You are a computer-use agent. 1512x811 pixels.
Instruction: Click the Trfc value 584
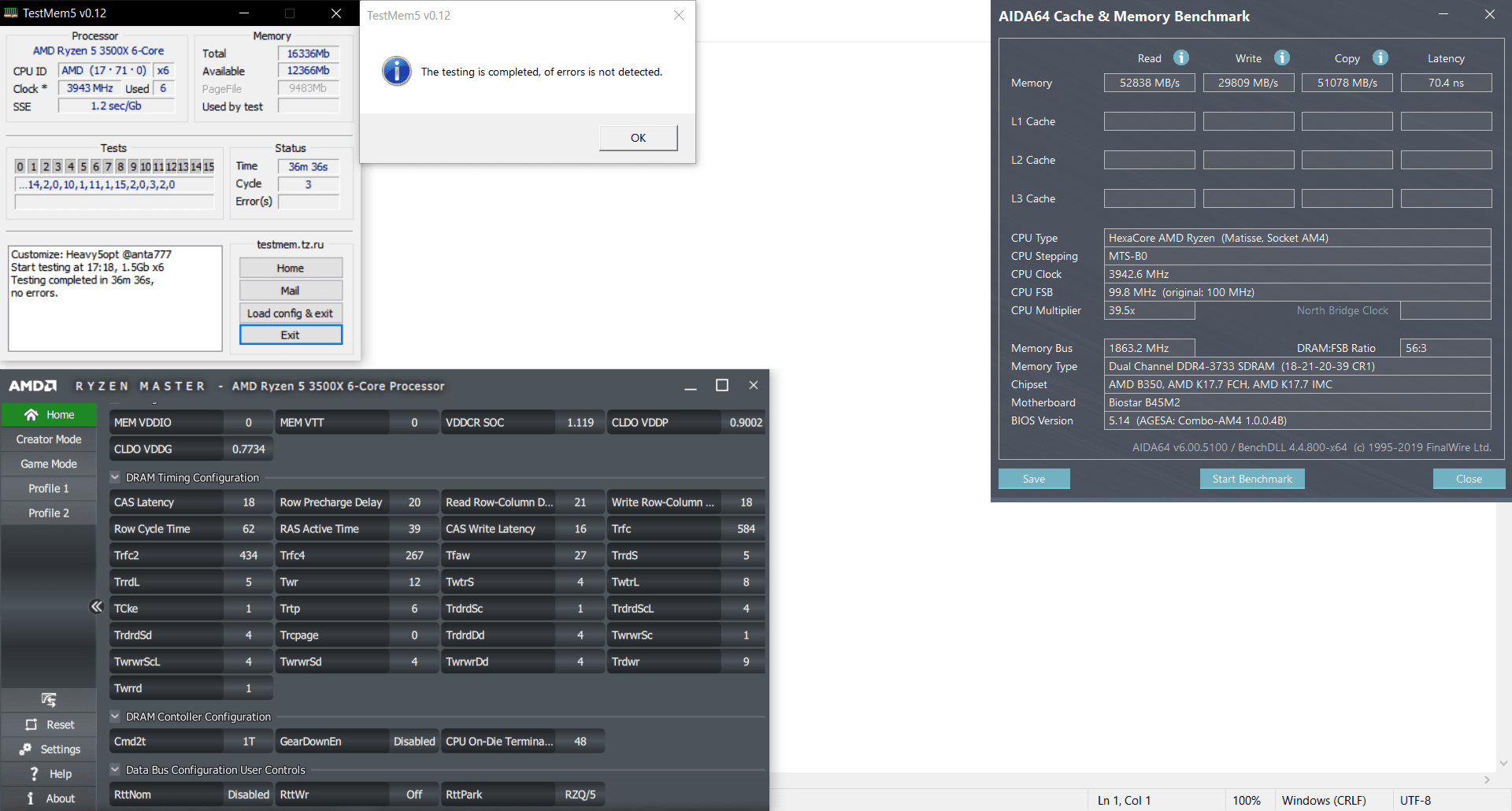[x=746, y=529]
